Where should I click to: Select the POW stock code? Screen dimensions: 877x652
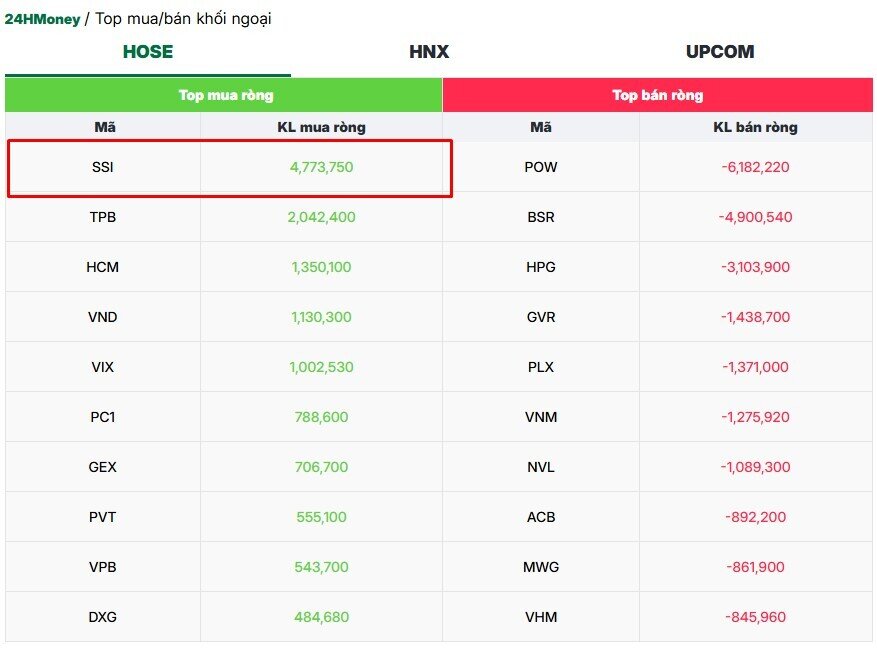tap(541, 167)
